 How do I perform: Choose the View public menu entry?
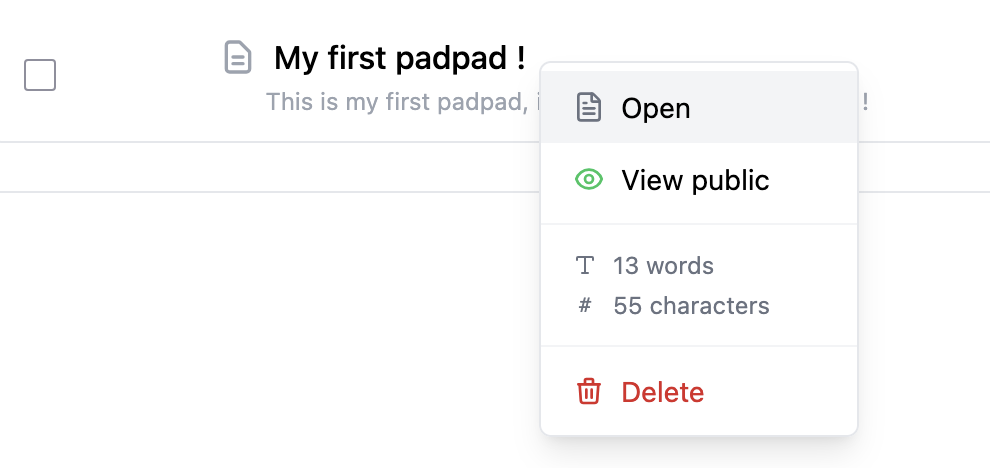[x=696, y=180]
